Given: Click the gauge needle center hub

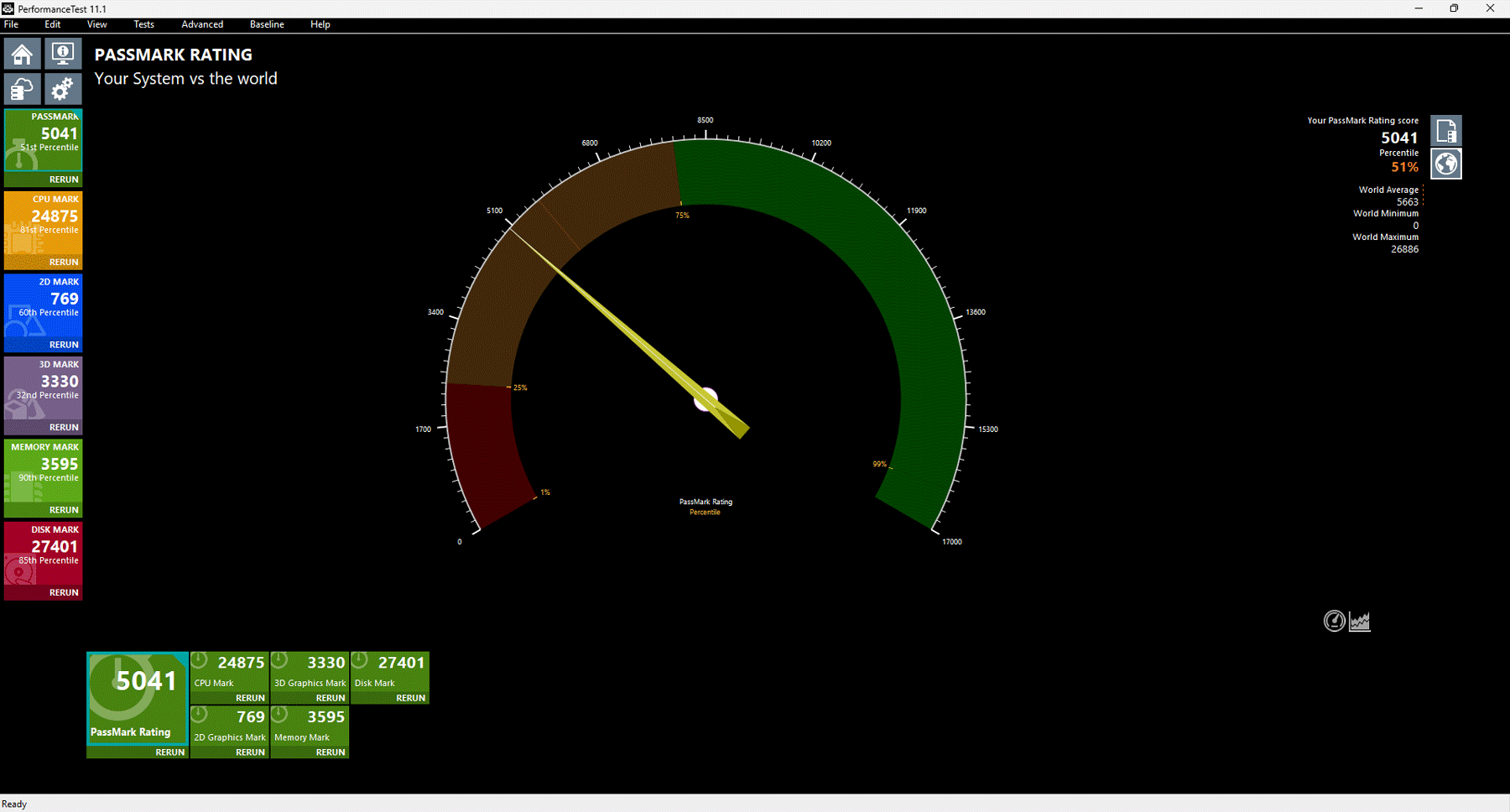Looking at the screenshot, I should point(706,399).
